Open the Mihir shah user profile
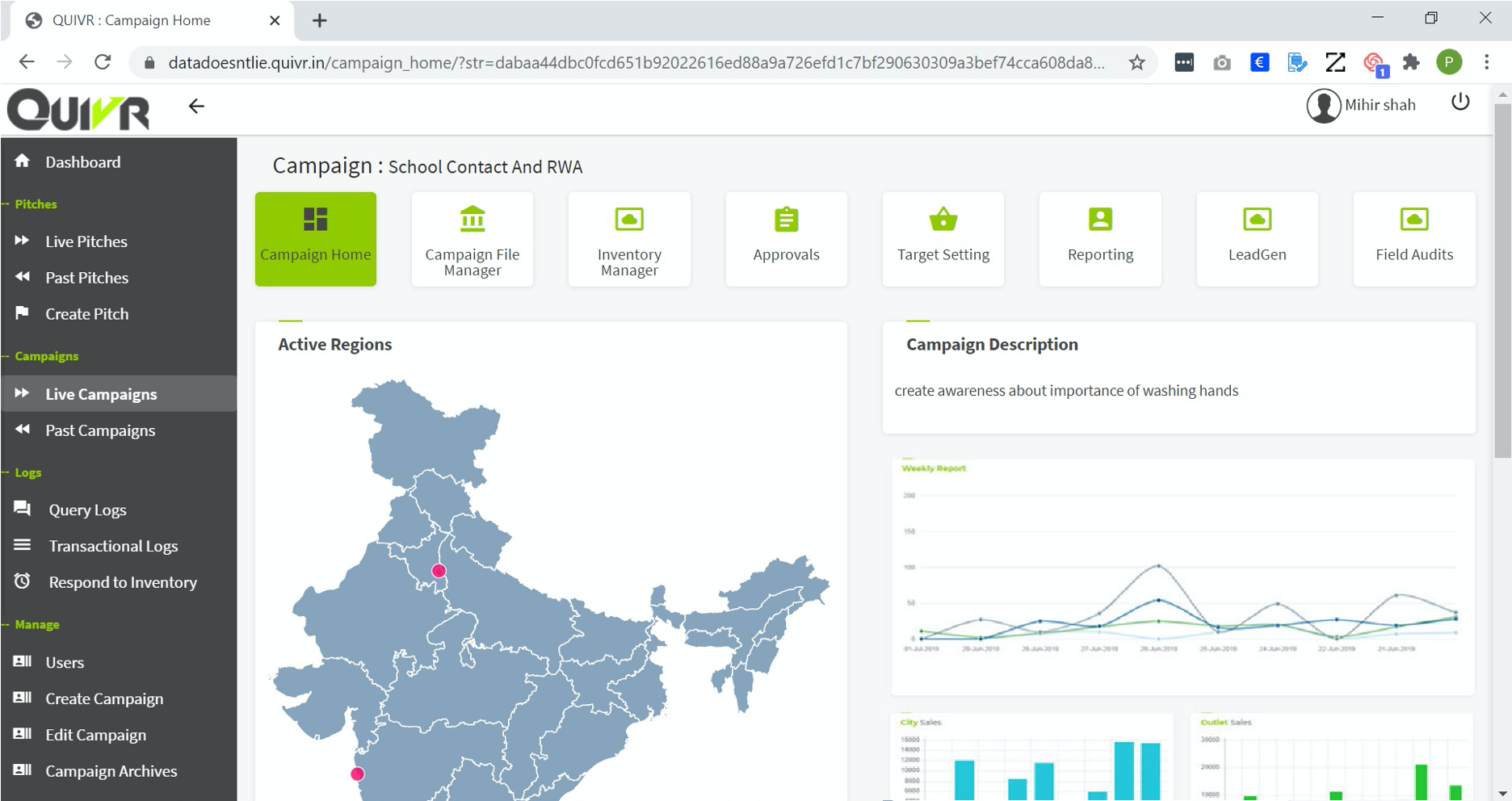The image size is (1512, 801). coord(1361,105)
